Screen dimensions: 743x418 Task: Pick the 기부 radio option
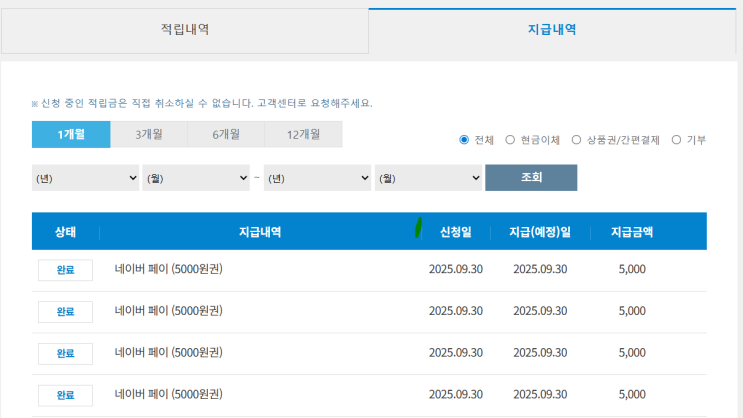676,140
